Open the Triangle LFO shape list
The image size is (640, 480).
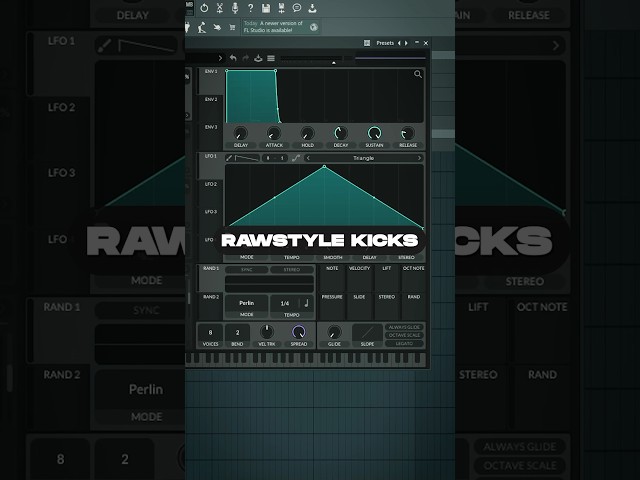point(363,158)
